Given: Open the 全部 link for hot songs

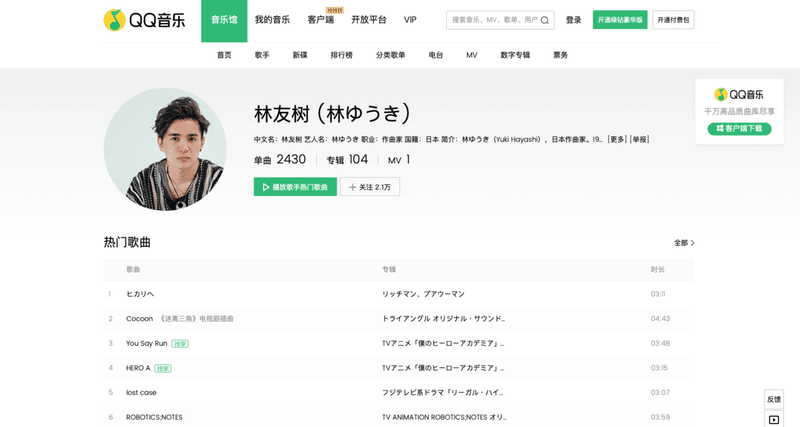Looking at the screenshot, I should click(x=684, y=243).
